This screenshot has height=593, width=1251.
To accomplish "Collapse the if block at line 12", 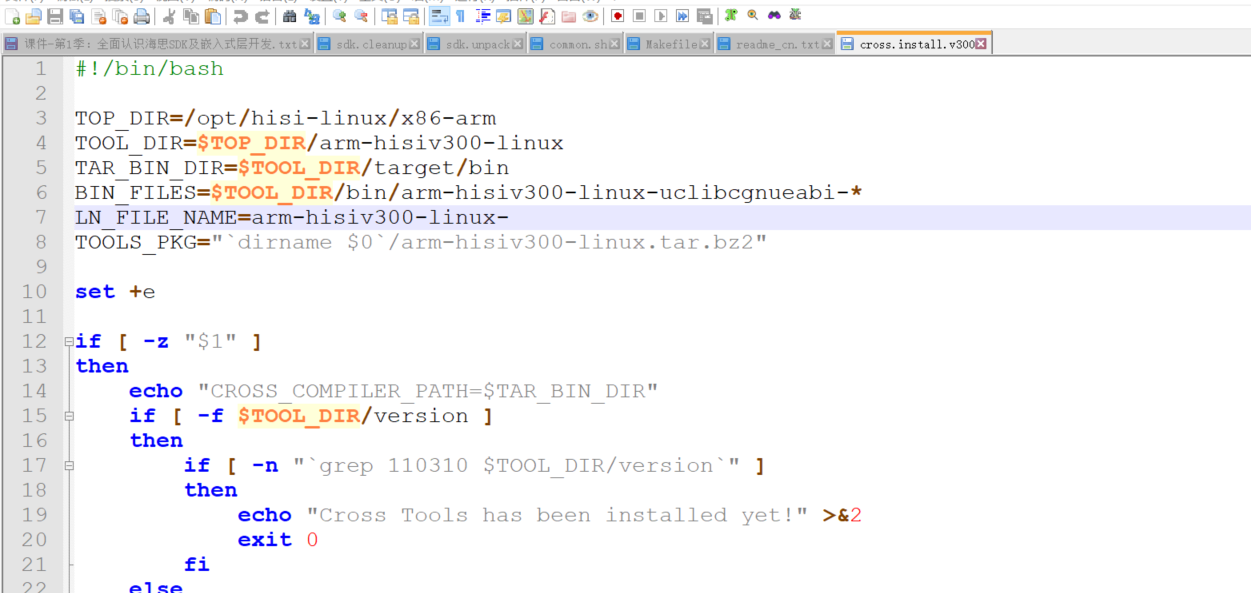I will 68,342.
